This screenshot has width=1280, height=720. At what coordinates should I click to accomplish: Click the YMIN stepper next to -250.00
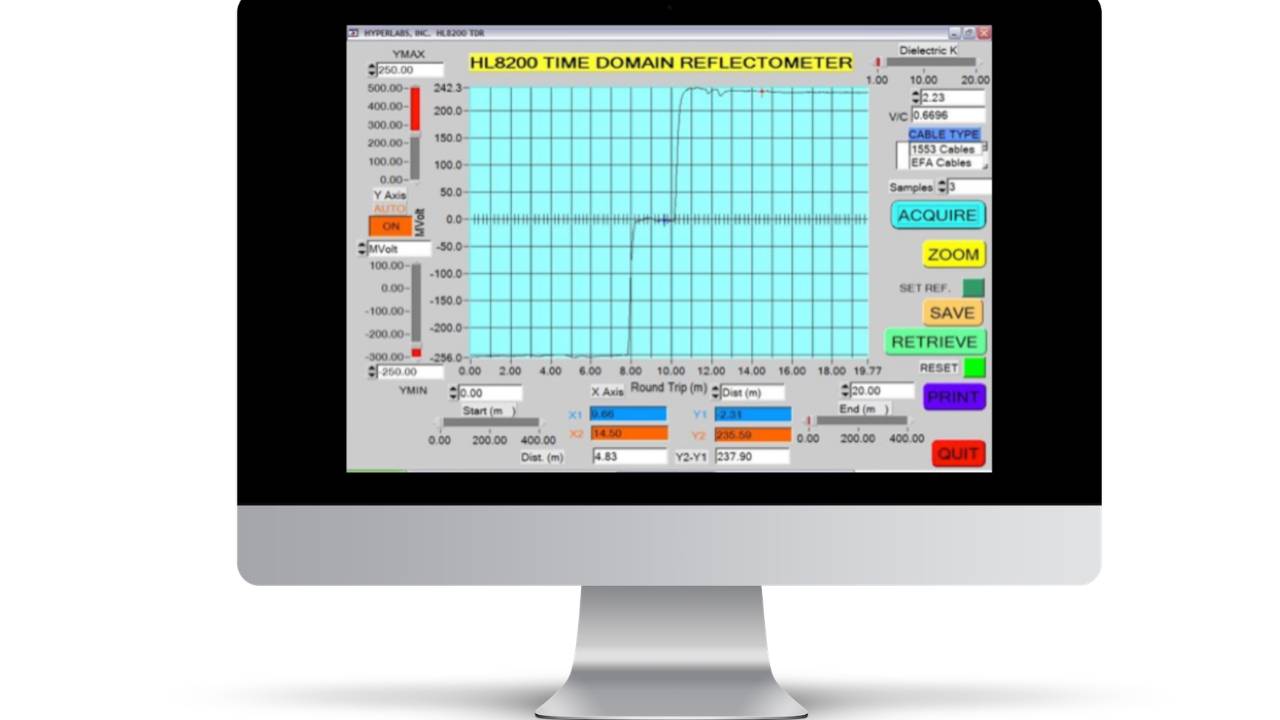[373, 372]
